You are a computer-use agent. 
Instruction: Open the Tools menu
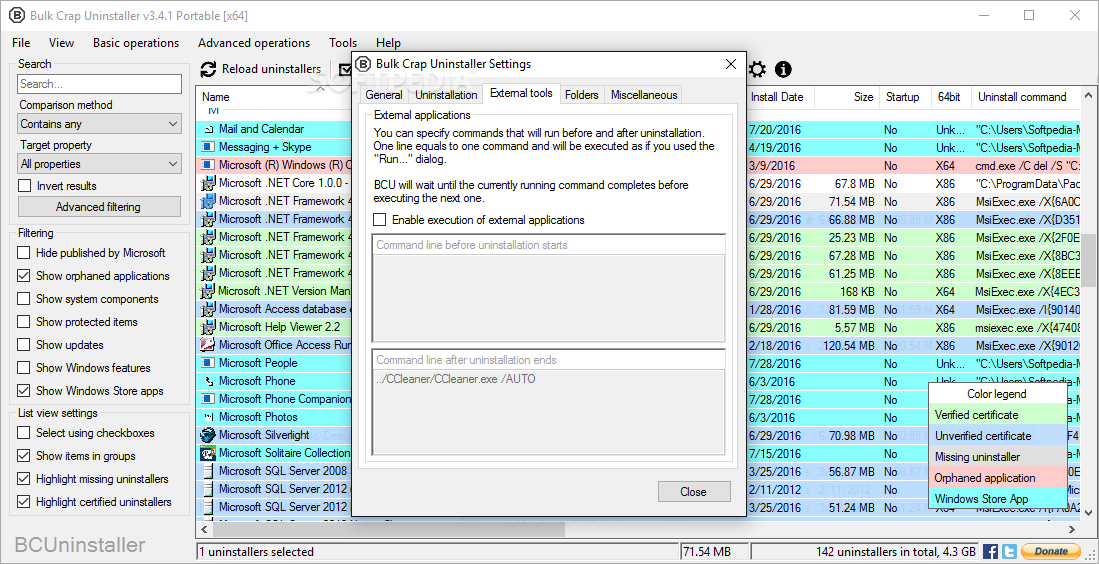coord(343,43)
